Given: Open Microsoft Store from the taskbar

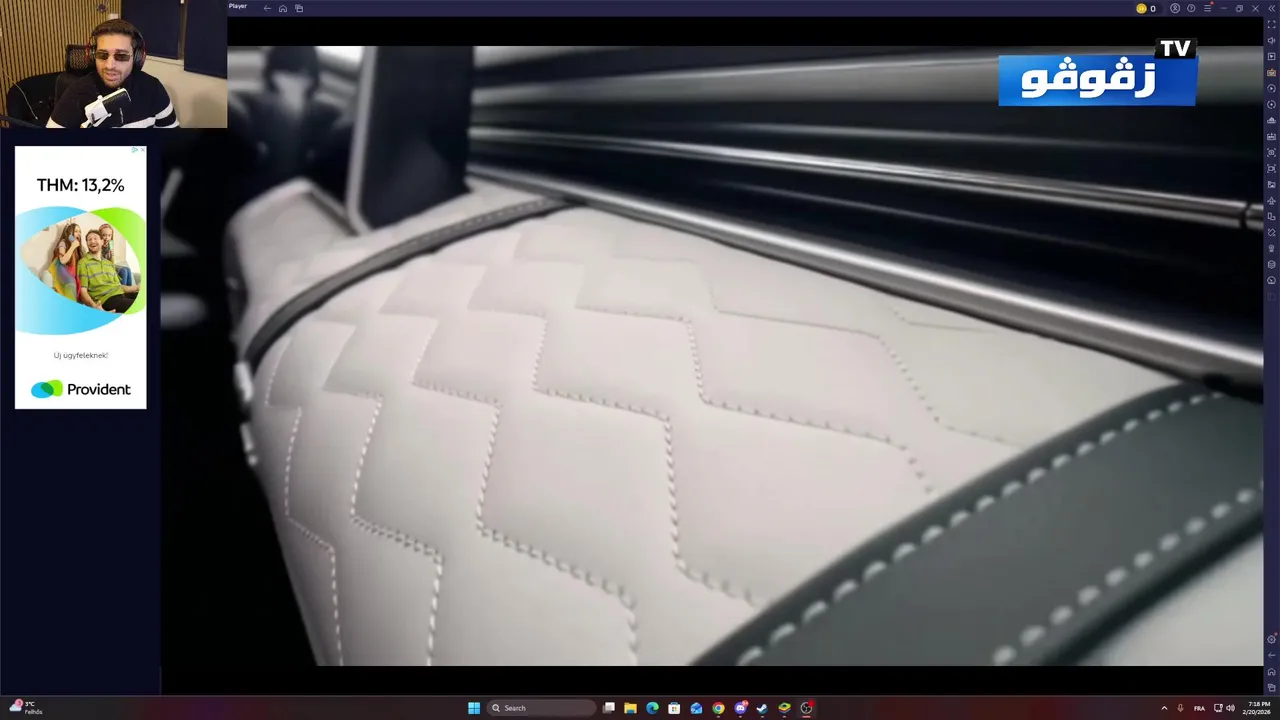Looking at the screenshot, I should [x=674, y=708].
